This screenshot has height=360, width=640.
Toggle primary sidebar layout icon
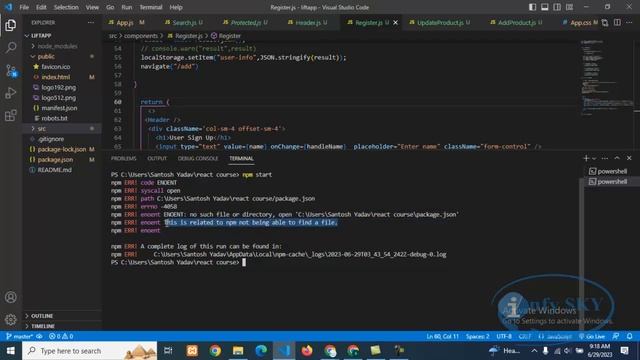(532, 7)
